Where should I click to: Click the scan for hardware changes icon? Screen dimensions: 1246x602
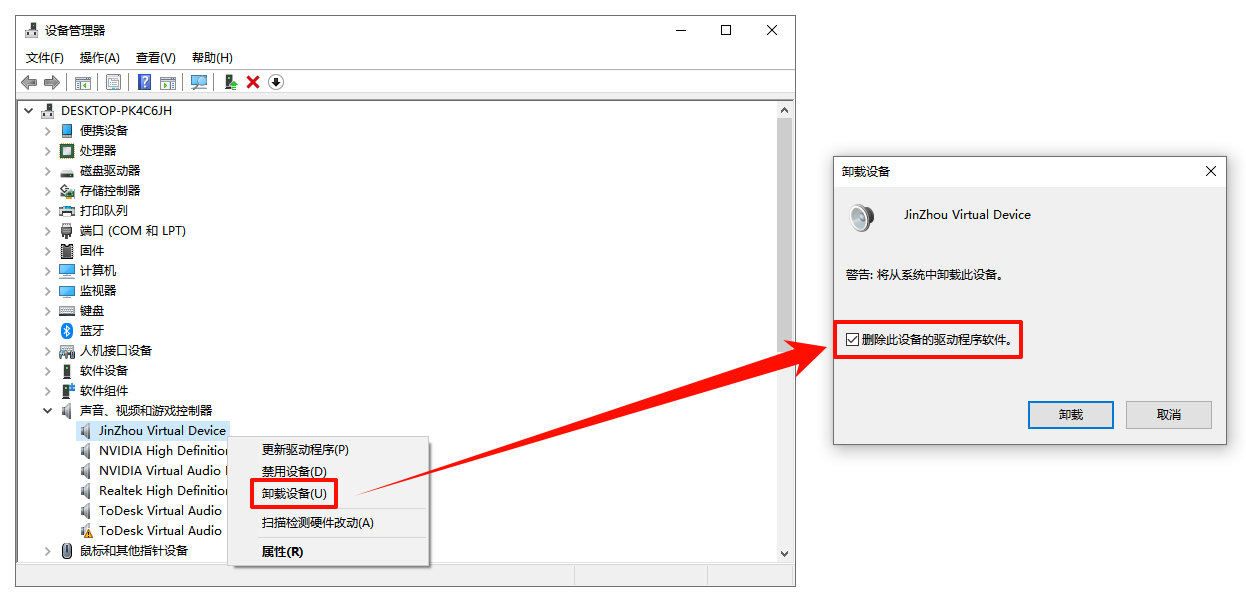199,82
